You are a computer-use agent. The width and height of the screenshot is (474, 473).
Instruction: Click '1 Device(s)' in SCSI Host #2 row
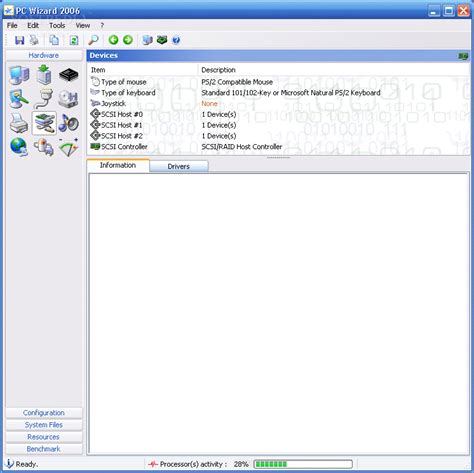(219, 136)
